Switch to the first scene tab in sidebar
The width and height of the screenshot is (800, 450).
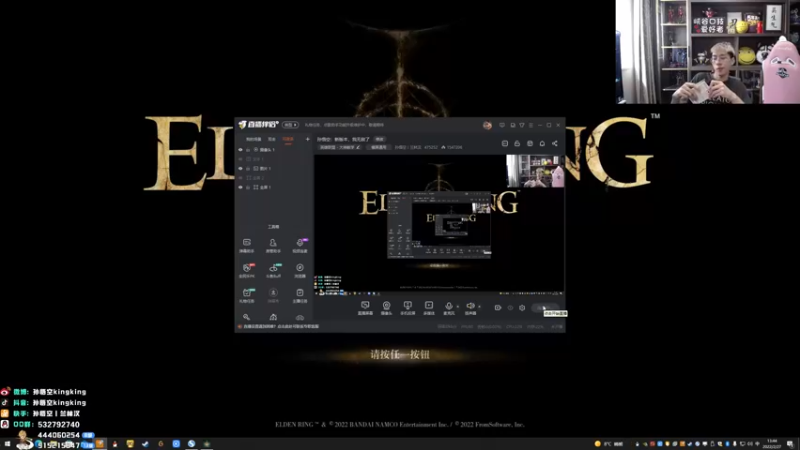pyautogui.click(x=254, y=139)
